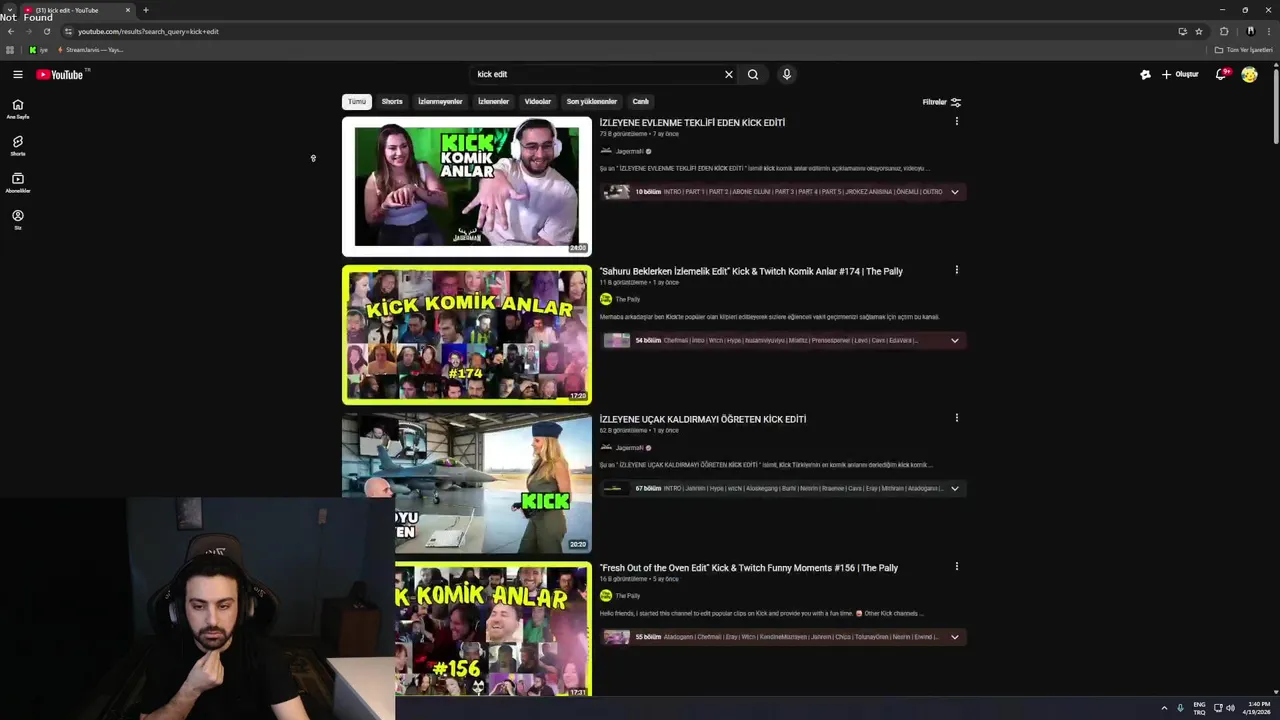Expand chapters of Funny Moments #156 video
Viewport: 1280px width, 720px height.
click(954, 637)
